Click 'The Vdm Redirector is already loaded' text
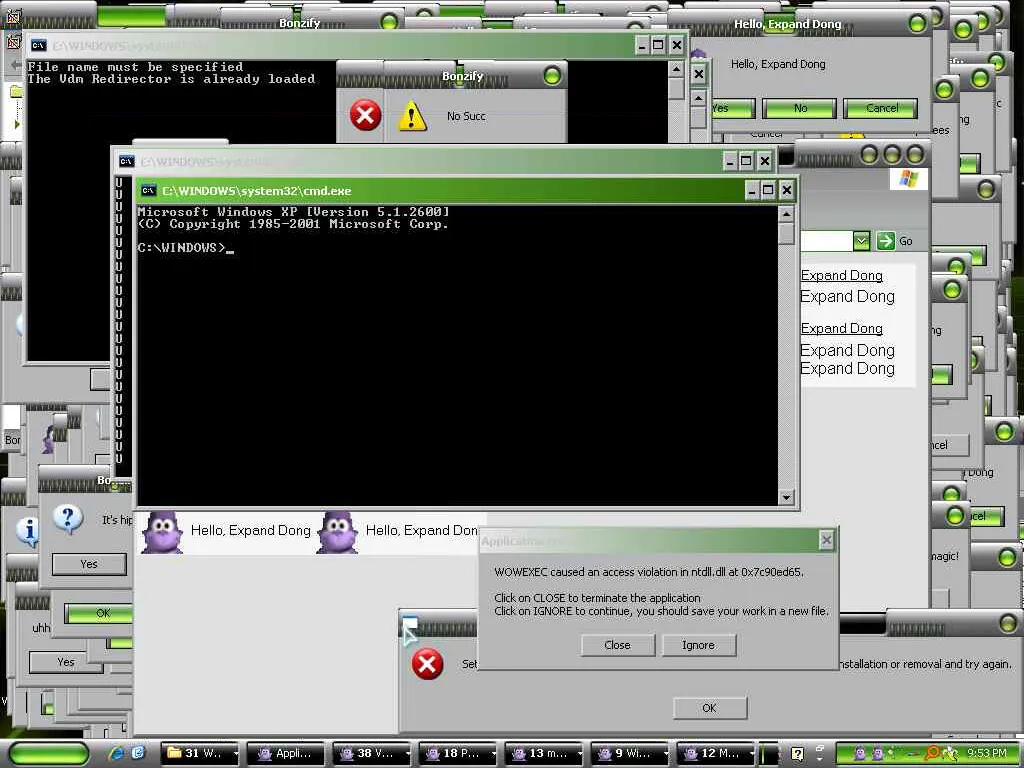 tap(171, 79)
